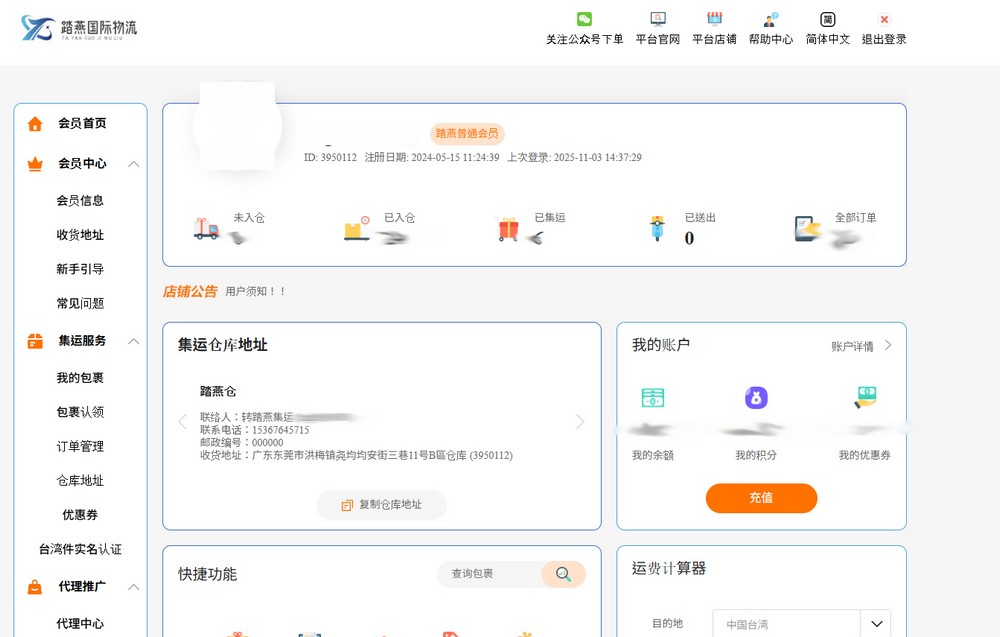The height and width of the screenshot is (637, 1000).
Task: Click the search magnifier button
Action: [563, 574]
